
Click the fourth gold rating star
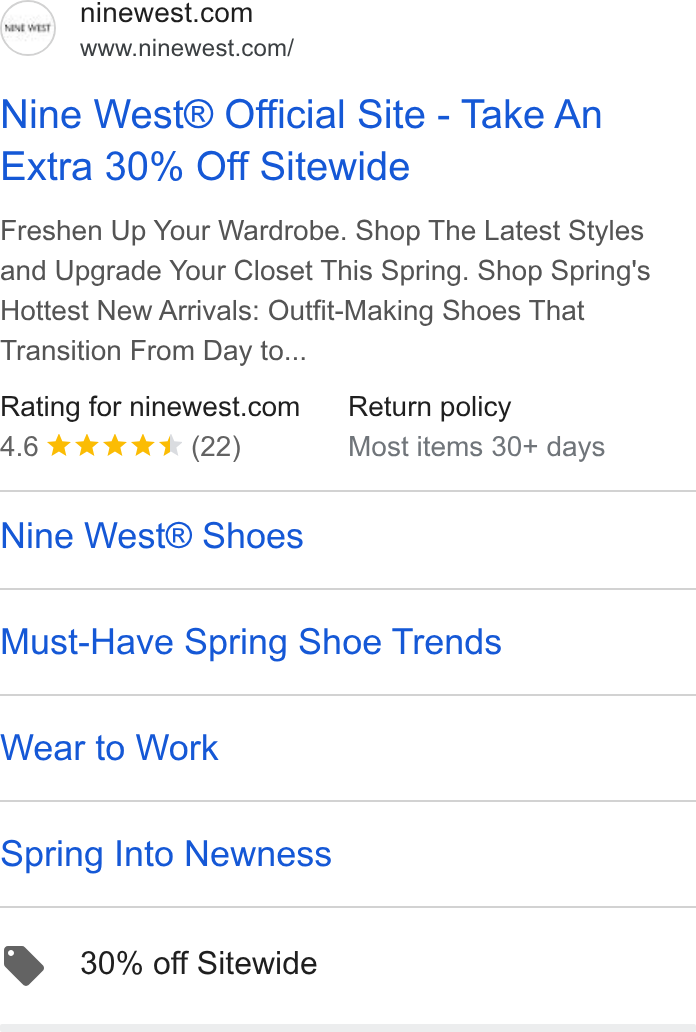[x=143, y=446]
